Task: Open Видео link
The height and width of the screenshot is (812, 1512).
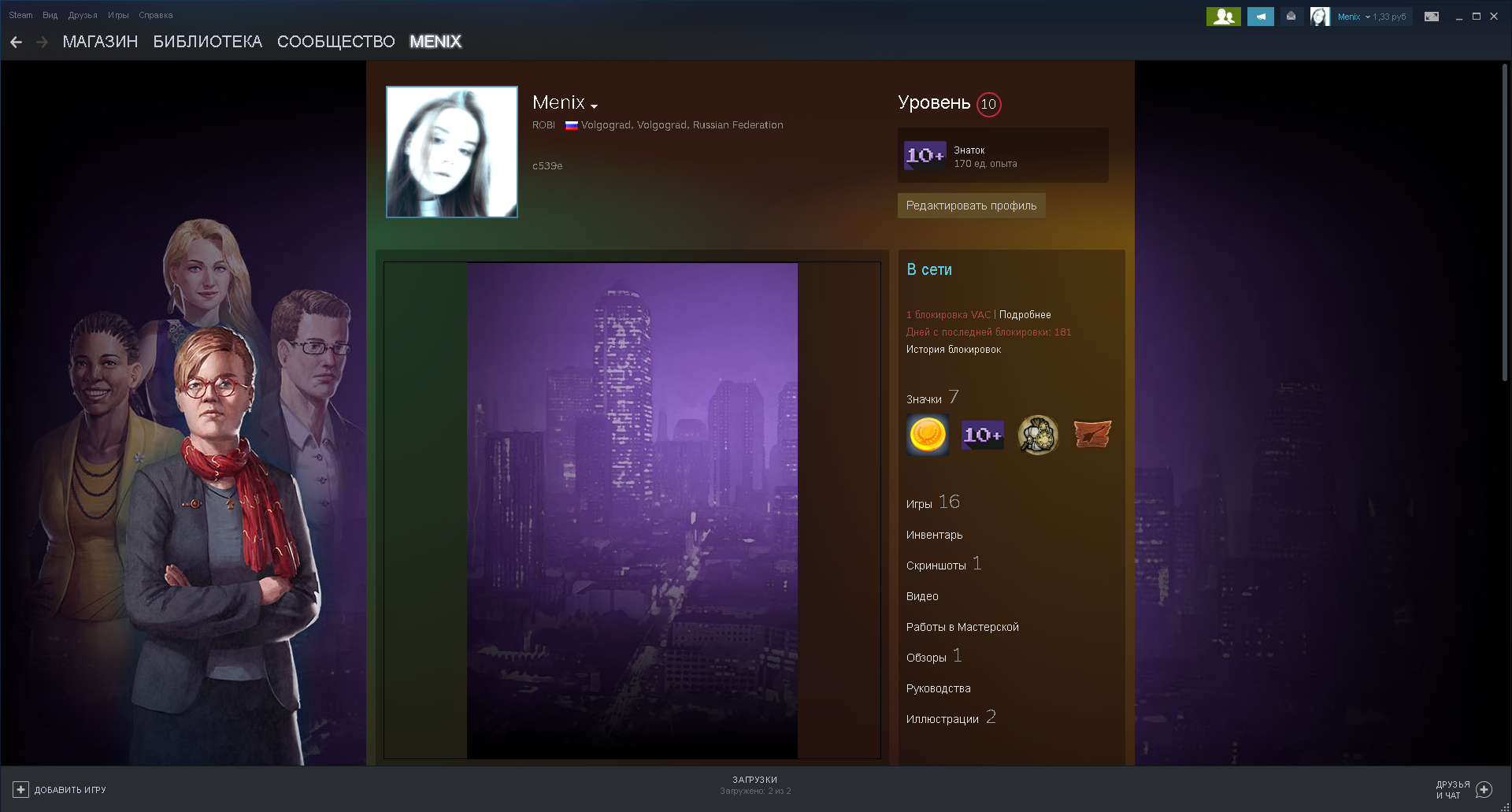Action: 922,596
